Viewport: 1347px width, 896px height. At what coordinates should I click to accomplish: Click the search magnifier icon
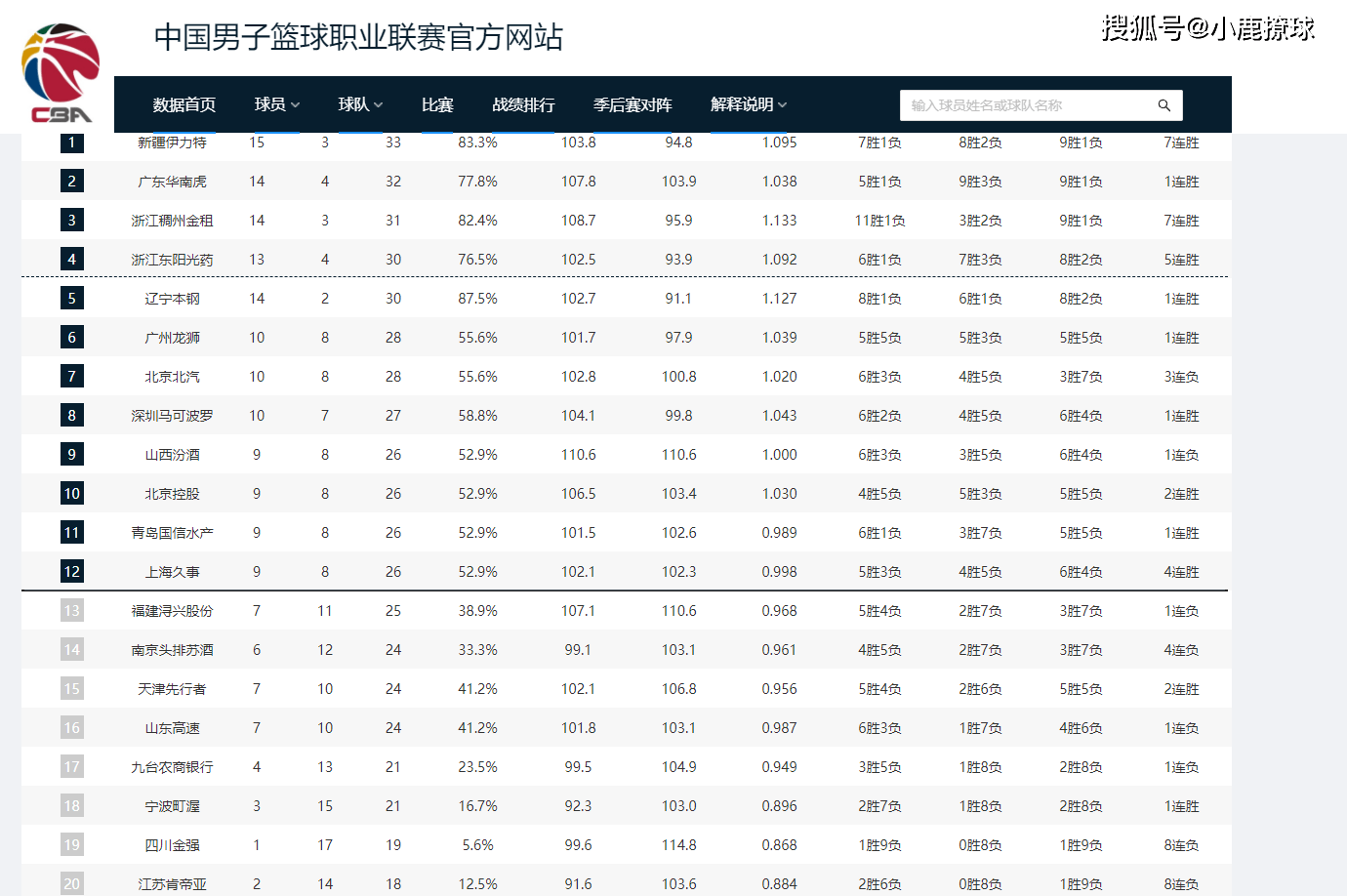[1163, 105]
